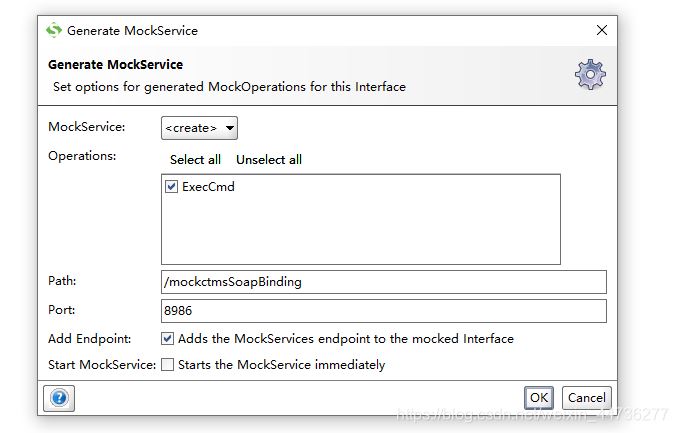Open the MockService <create> dropdown

tap(199, 128)
